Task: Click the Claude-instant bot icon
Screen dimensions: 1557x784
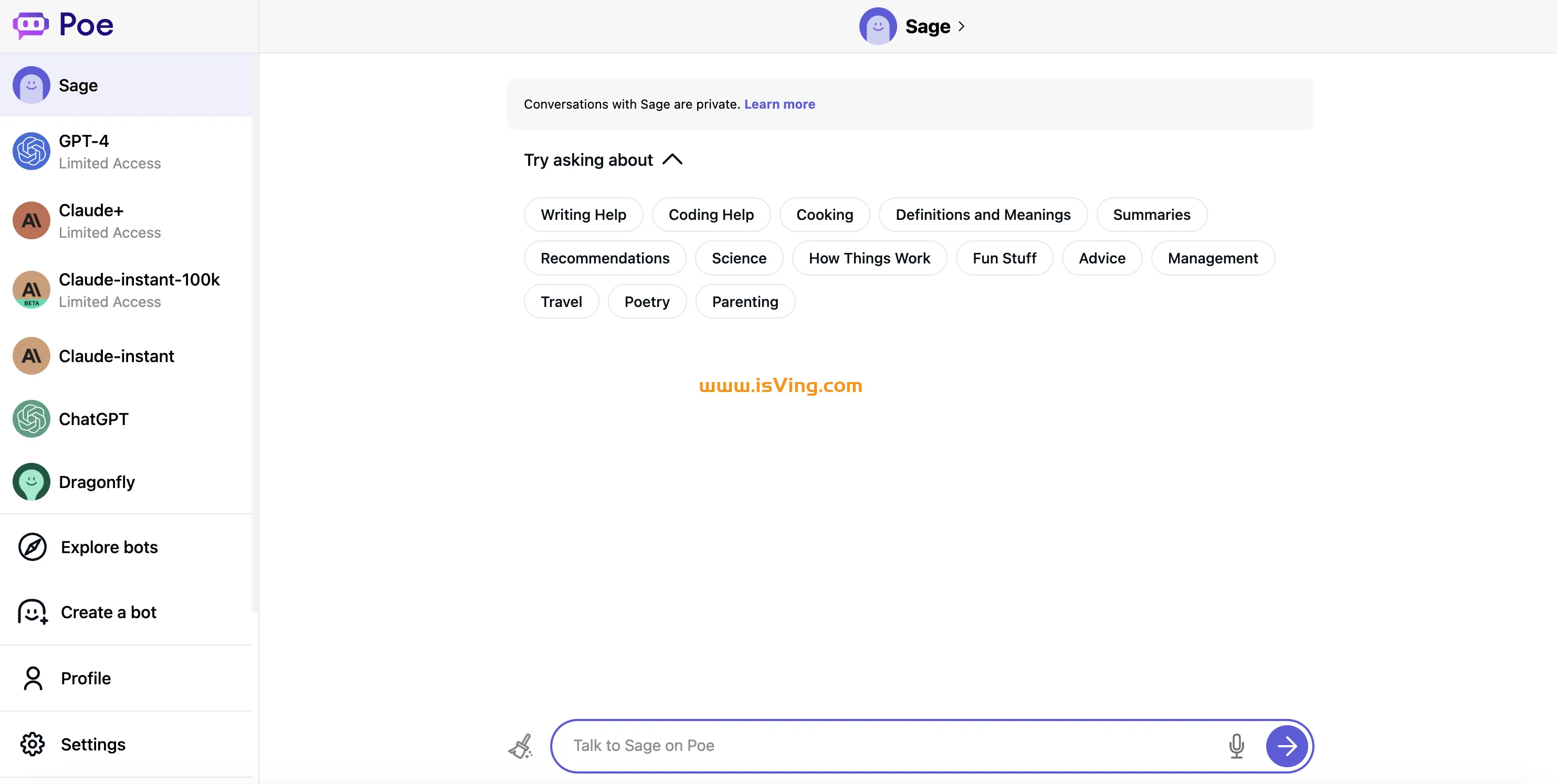Action: coord(31,356)
